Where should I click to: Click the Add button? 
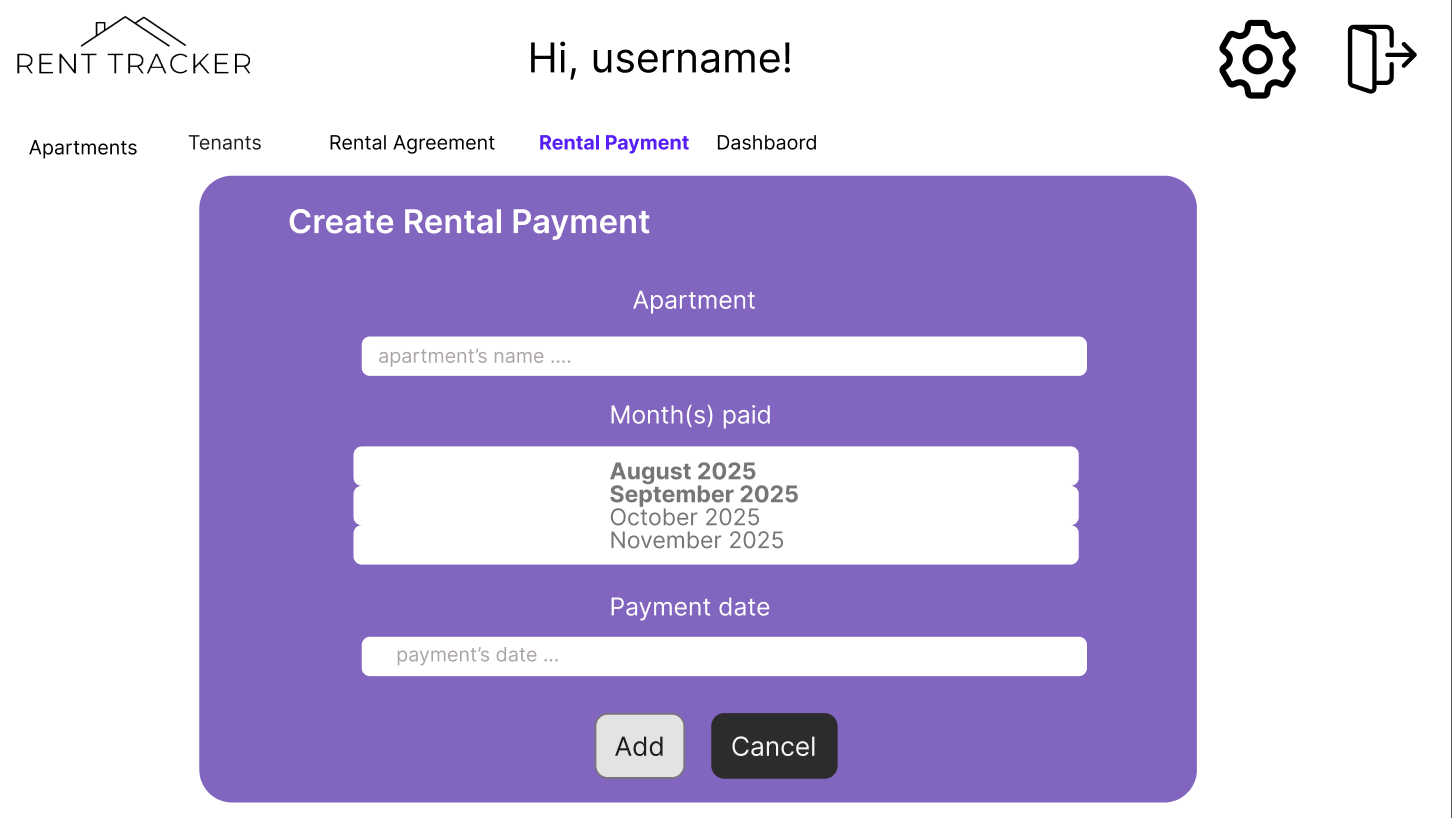click(639, 746)
